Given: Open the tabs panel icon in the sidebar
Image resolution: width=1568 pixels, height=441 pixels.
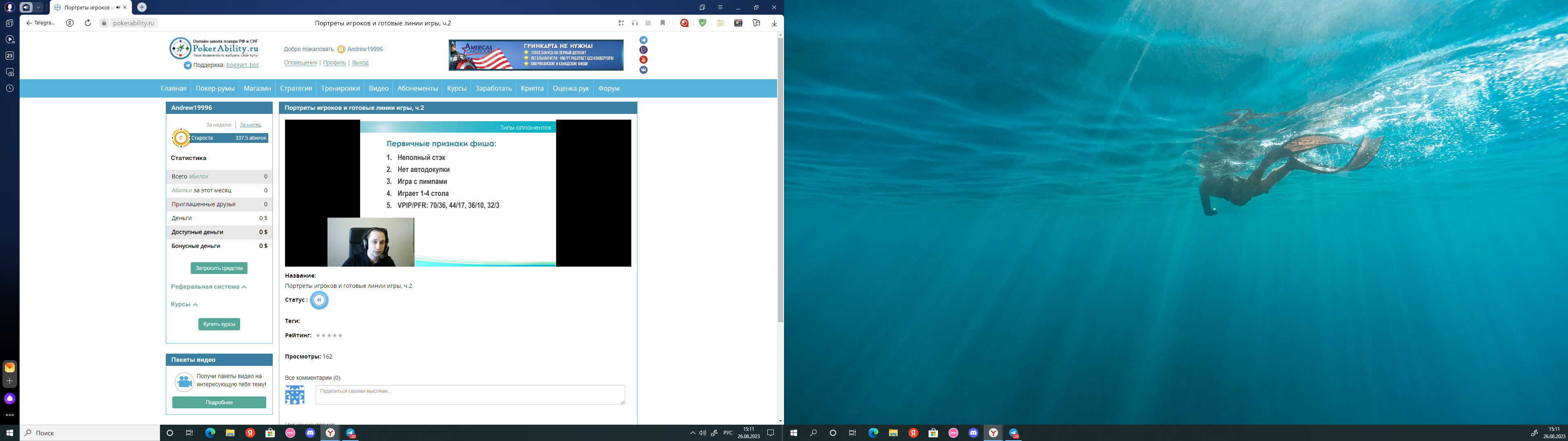Looking at the screenshot, I should (9, 23).
